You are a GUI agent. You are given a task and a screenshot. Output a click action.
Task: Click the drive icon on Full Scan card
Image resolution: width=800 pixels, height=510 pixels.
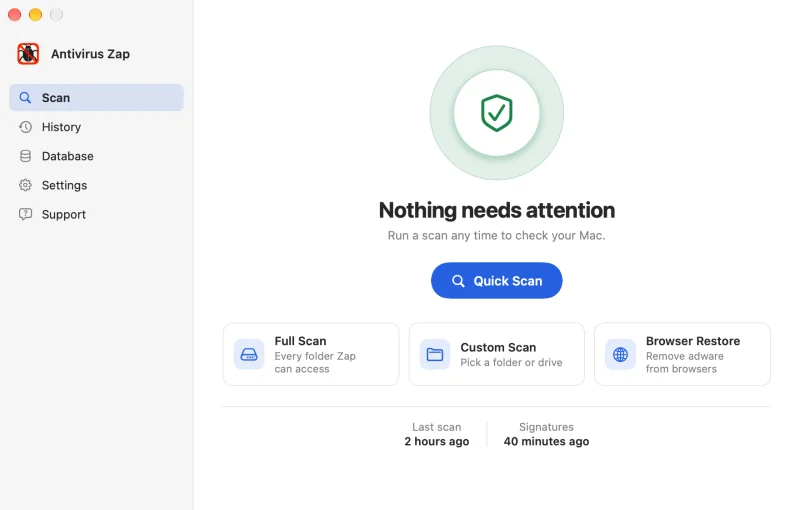click(x=249, y=354)
